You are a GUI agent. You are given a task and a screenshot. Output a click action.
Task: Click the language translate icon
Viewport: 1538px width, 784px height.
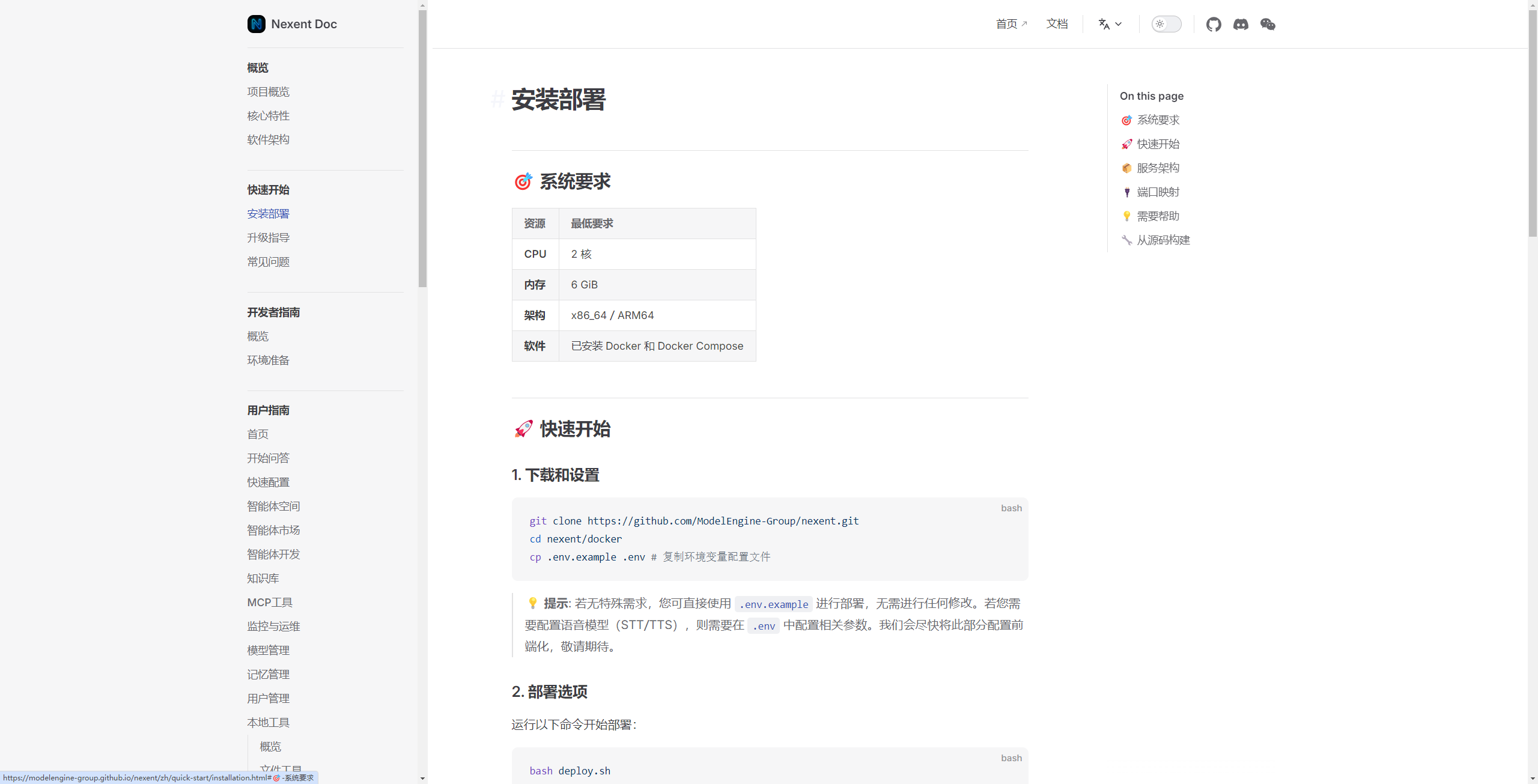click(x=1104, y=24)
